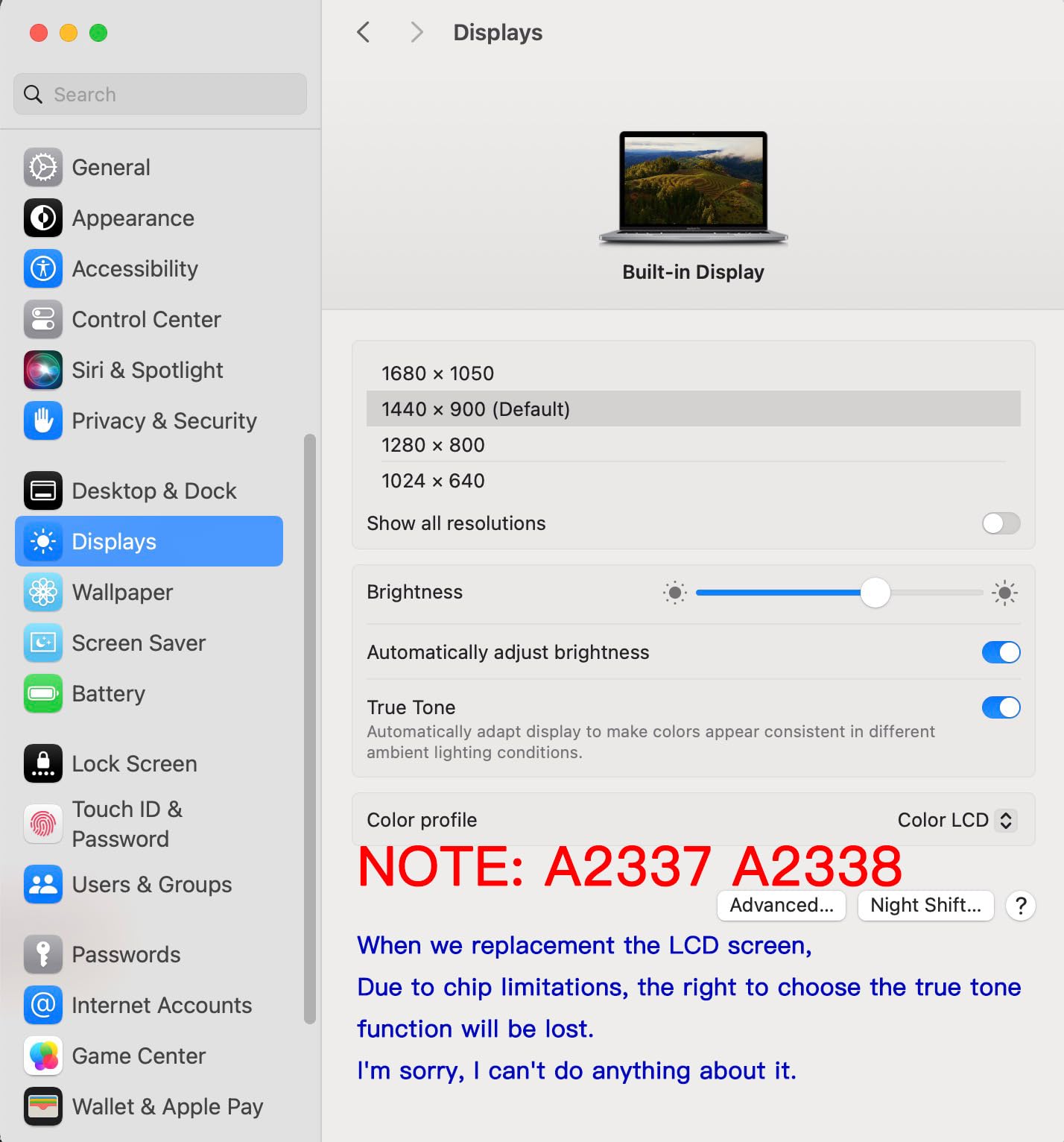Go forward with the right chevron

417,32
